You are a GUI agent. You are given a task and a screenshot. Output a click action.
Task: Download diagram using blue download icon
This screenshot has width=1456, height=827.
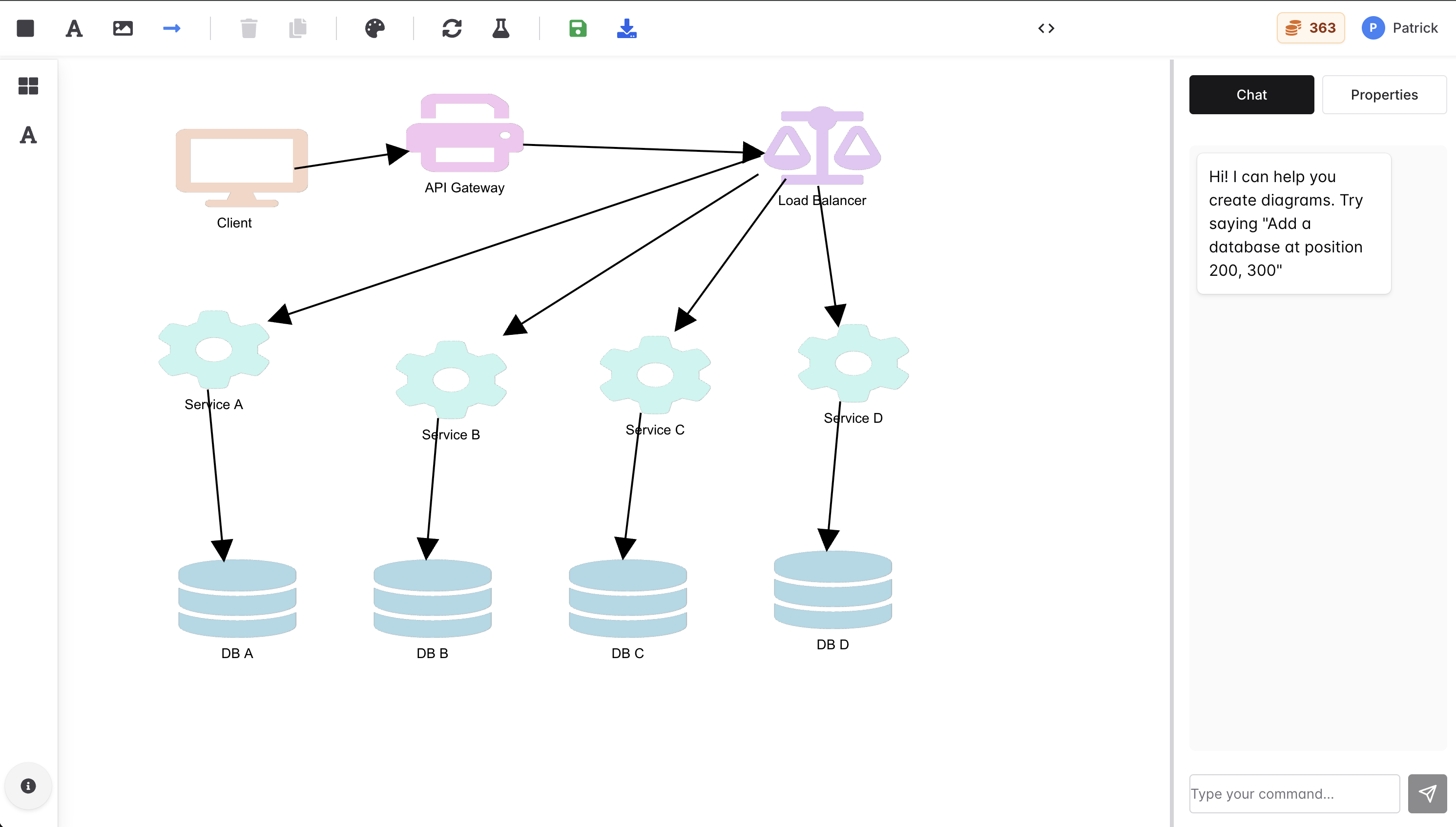click(626, 28)
